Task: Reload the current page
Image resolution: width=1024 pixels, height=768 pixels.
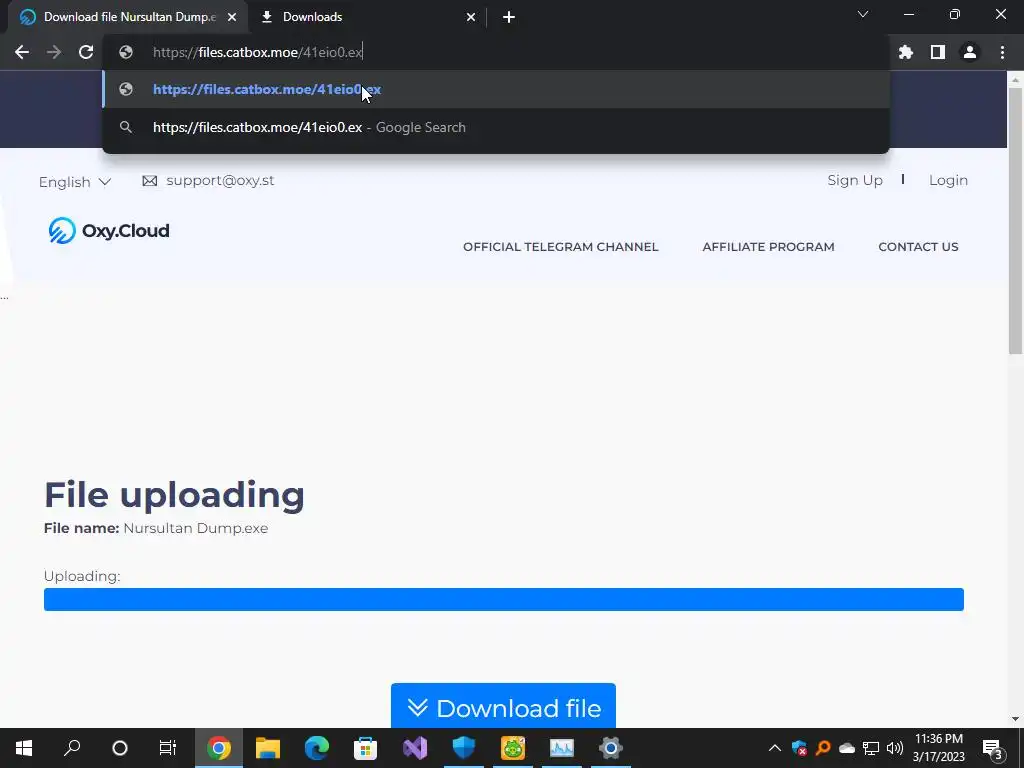Action: pyautogui.click(x=86, y=52)
